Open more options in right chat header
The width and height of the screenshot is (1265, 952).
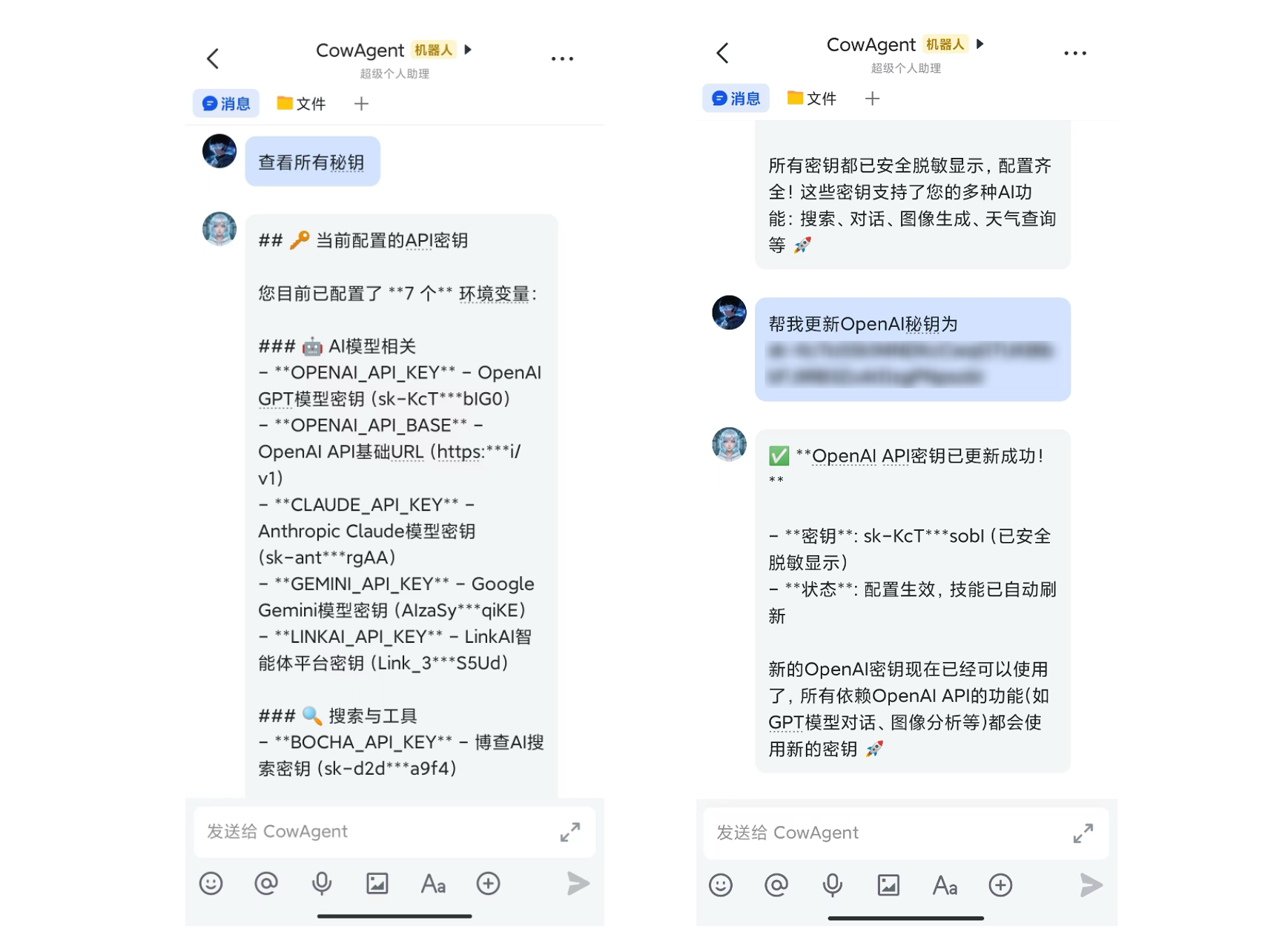[x=1074, y=53]
